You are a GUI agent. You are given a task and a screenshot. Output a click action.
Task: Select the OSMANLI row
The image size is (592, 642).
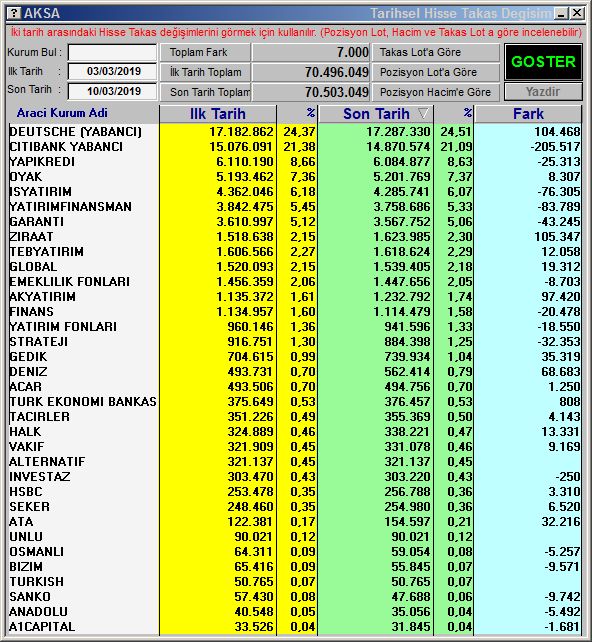pyautogui.click(x=295, y=552)
